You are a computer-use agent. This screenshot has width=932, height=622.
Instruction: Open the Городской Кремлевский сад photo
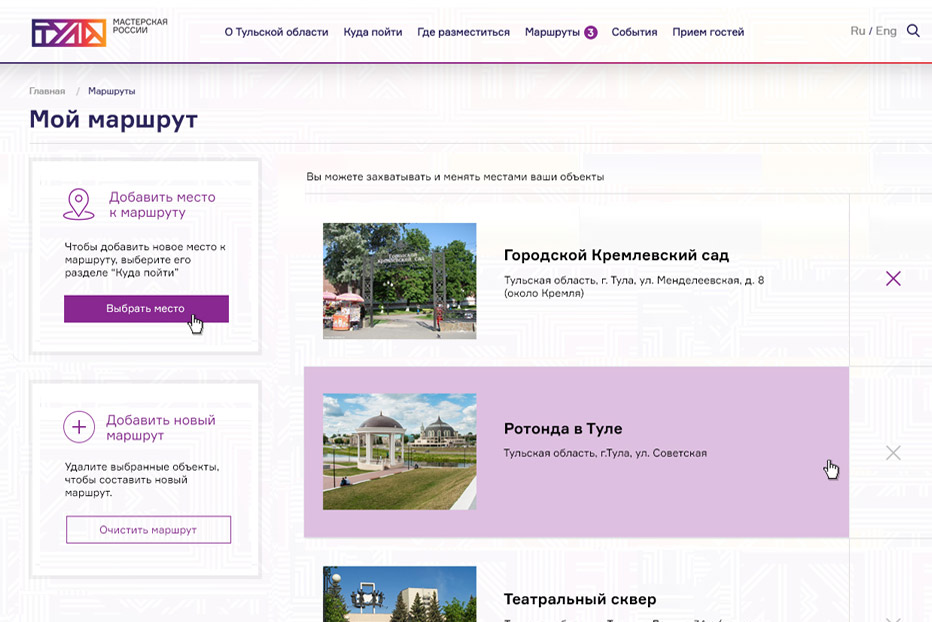coord(399,281)
